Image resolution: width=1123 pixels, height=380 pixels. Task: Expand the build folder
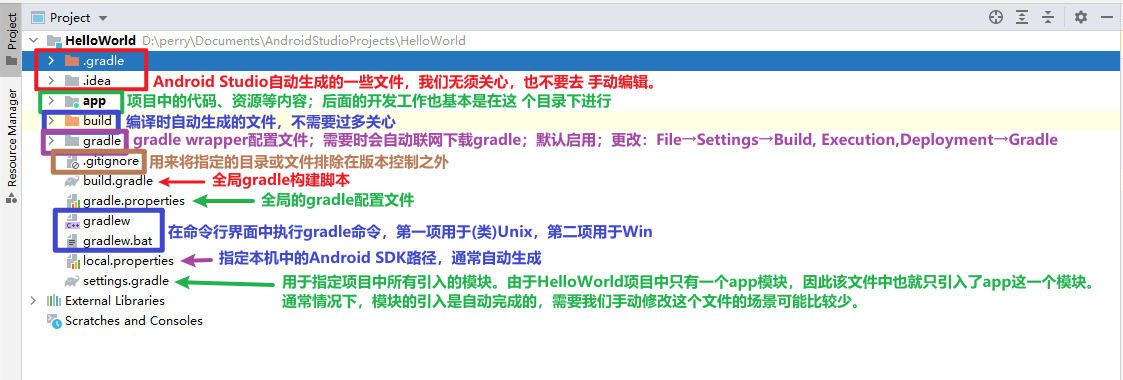(52, 121)
